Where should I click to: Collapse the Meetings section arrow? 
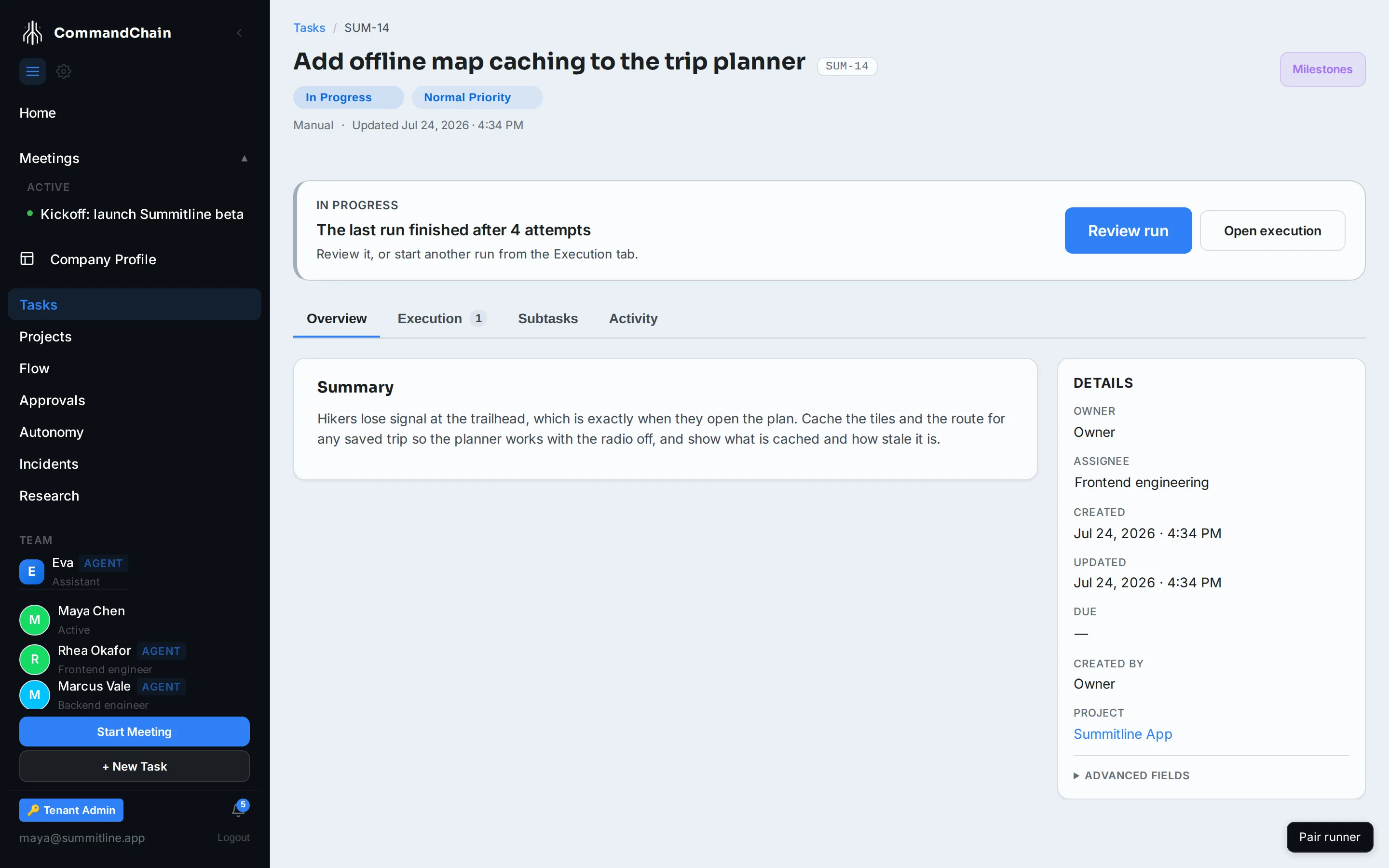[x=245, y=159]
